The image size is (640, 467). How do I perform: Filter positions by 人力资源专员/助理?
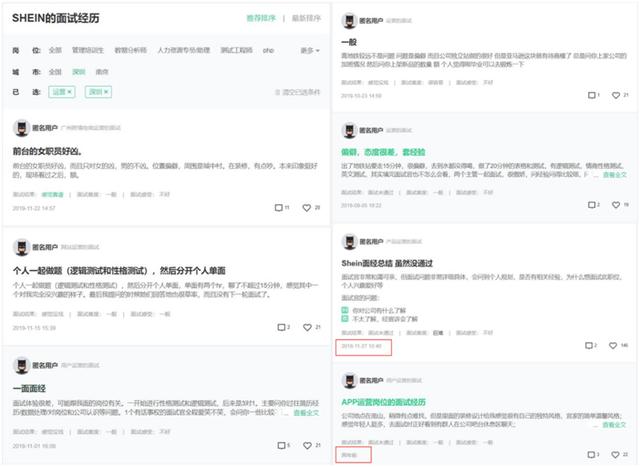click(x=184, y=50)
